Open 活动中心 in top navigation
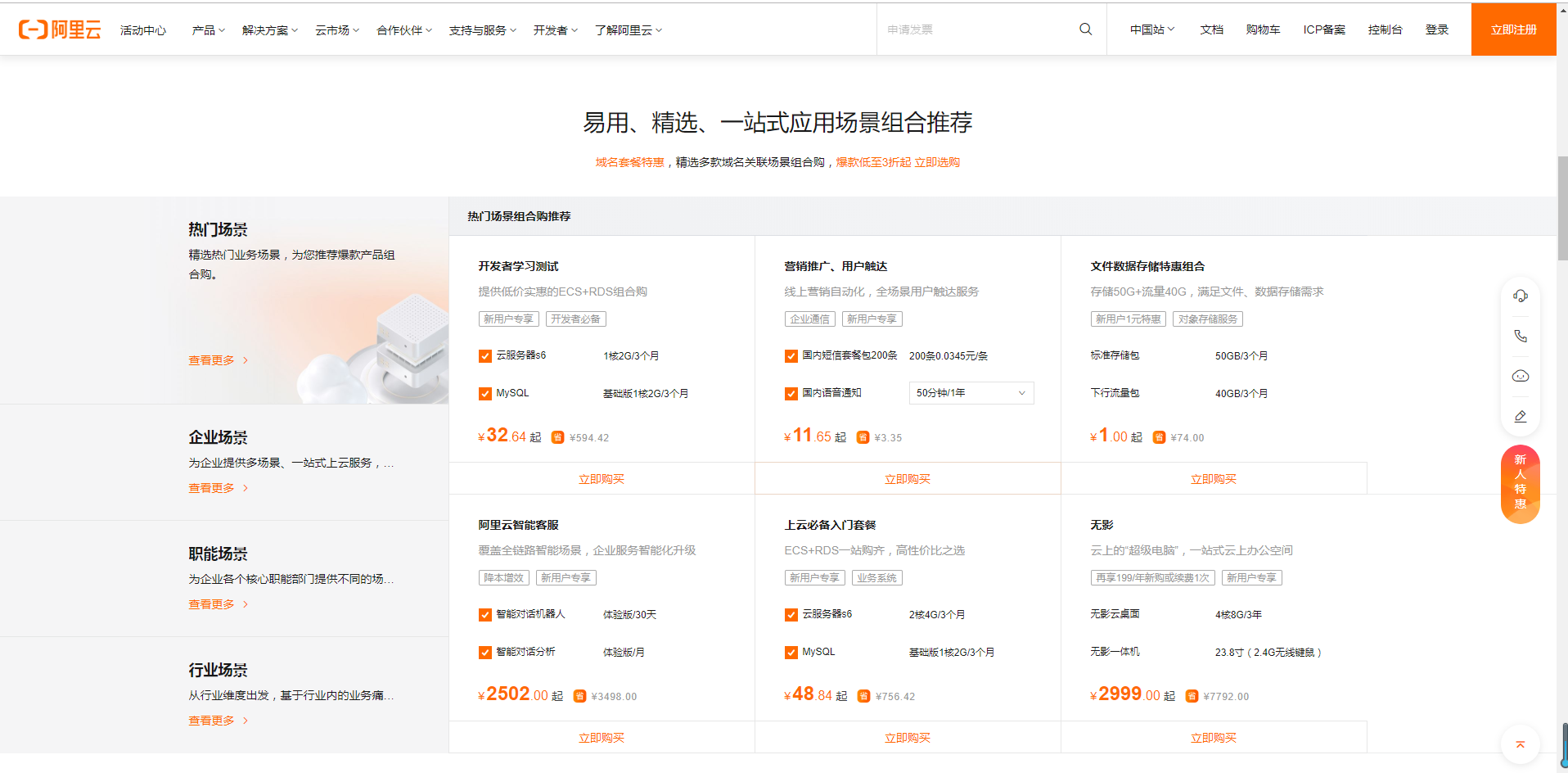The width and height of the screenshot is (1568, 773). [143, 30]
